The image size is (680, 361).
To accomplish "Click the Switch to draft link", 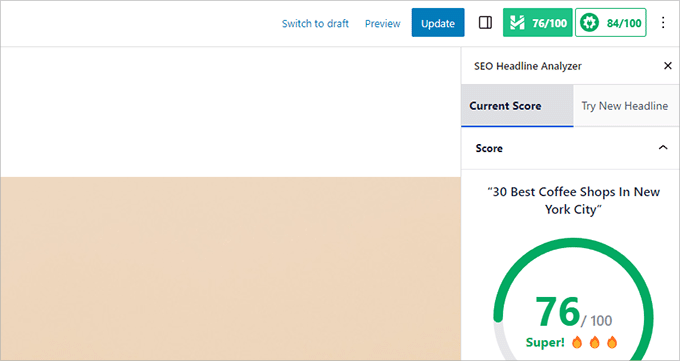I will (x=315, y=23).
